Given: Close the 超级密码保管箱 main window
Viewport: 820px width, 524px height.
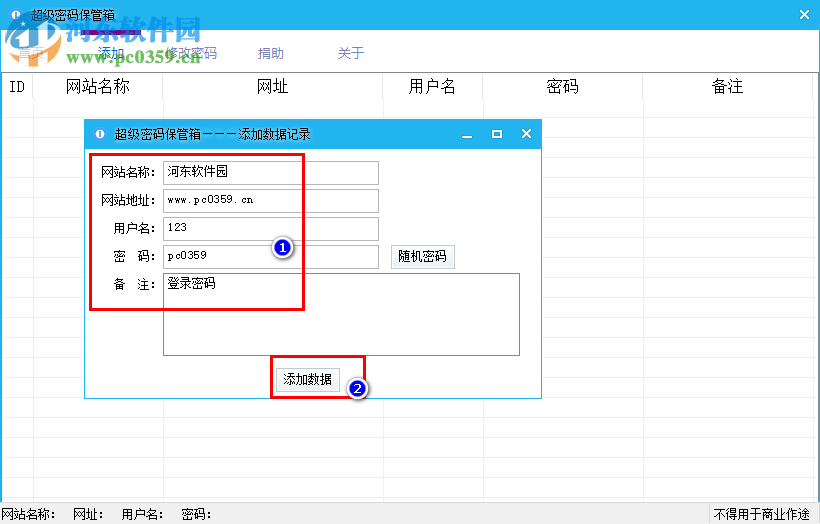Looking at the screenshot, I should pos(804,15).
